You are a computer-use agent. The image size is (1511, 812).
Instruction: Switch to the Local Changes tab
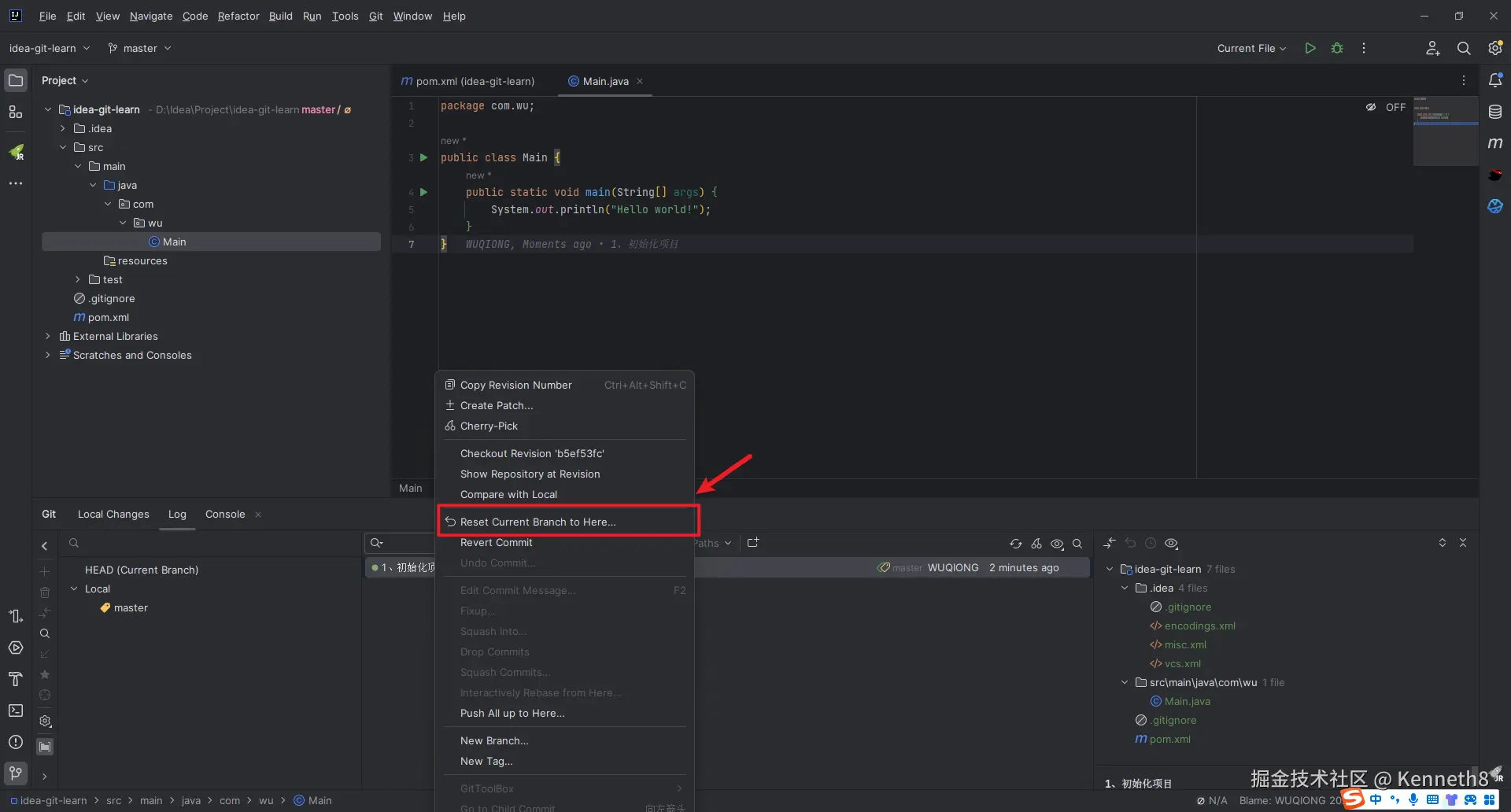tap(113, 514)
